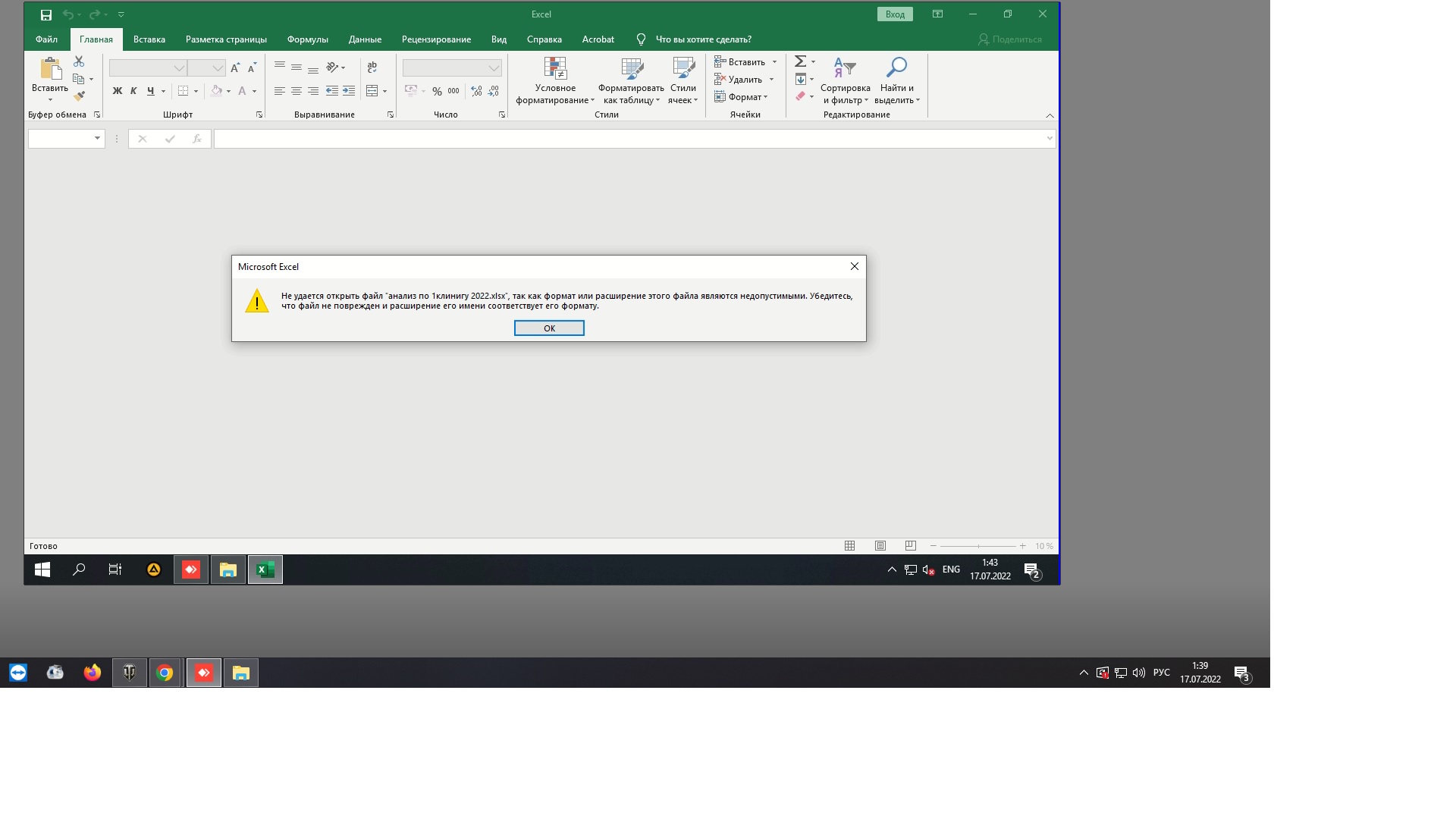Click the merge and center icon
The height and width of the screenshot is (819, 1456).
(372, 91)
